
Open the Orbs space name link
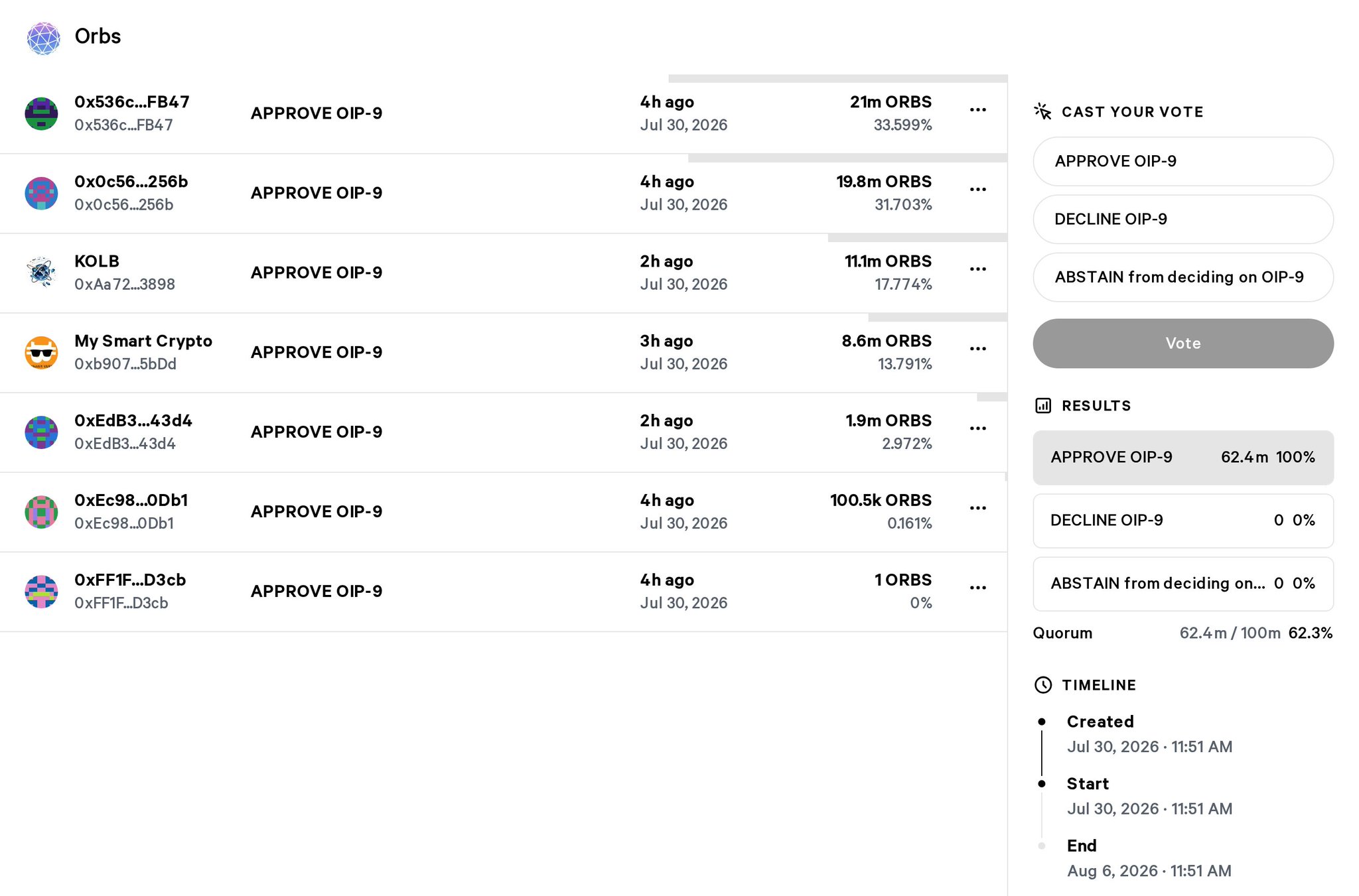(x=98, y=36)
